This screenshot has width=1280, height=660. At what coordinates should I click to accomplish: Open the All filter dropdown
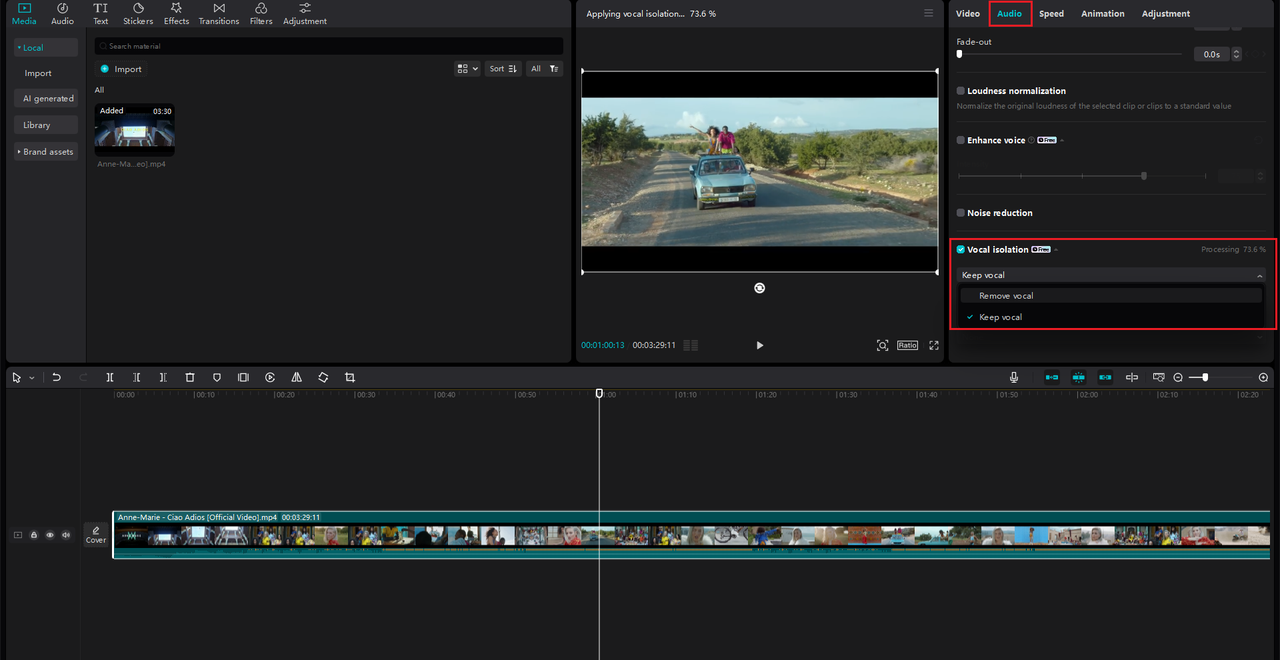pyautogui.click(x=545, y=69)
